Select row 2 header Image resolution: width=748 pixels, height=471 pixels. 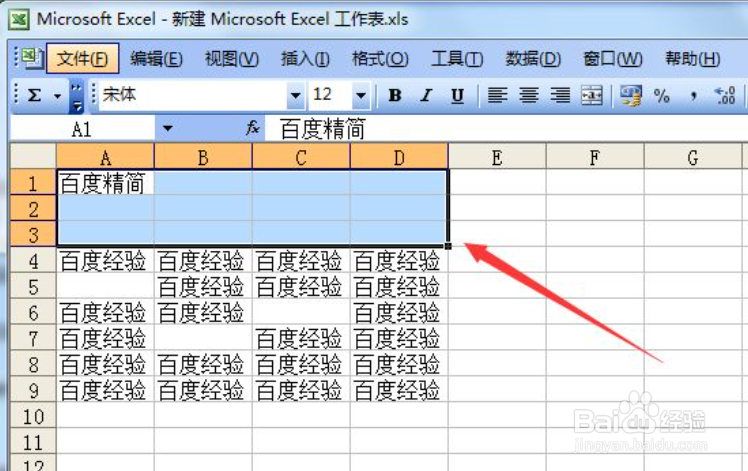click(x=33, y=209)
